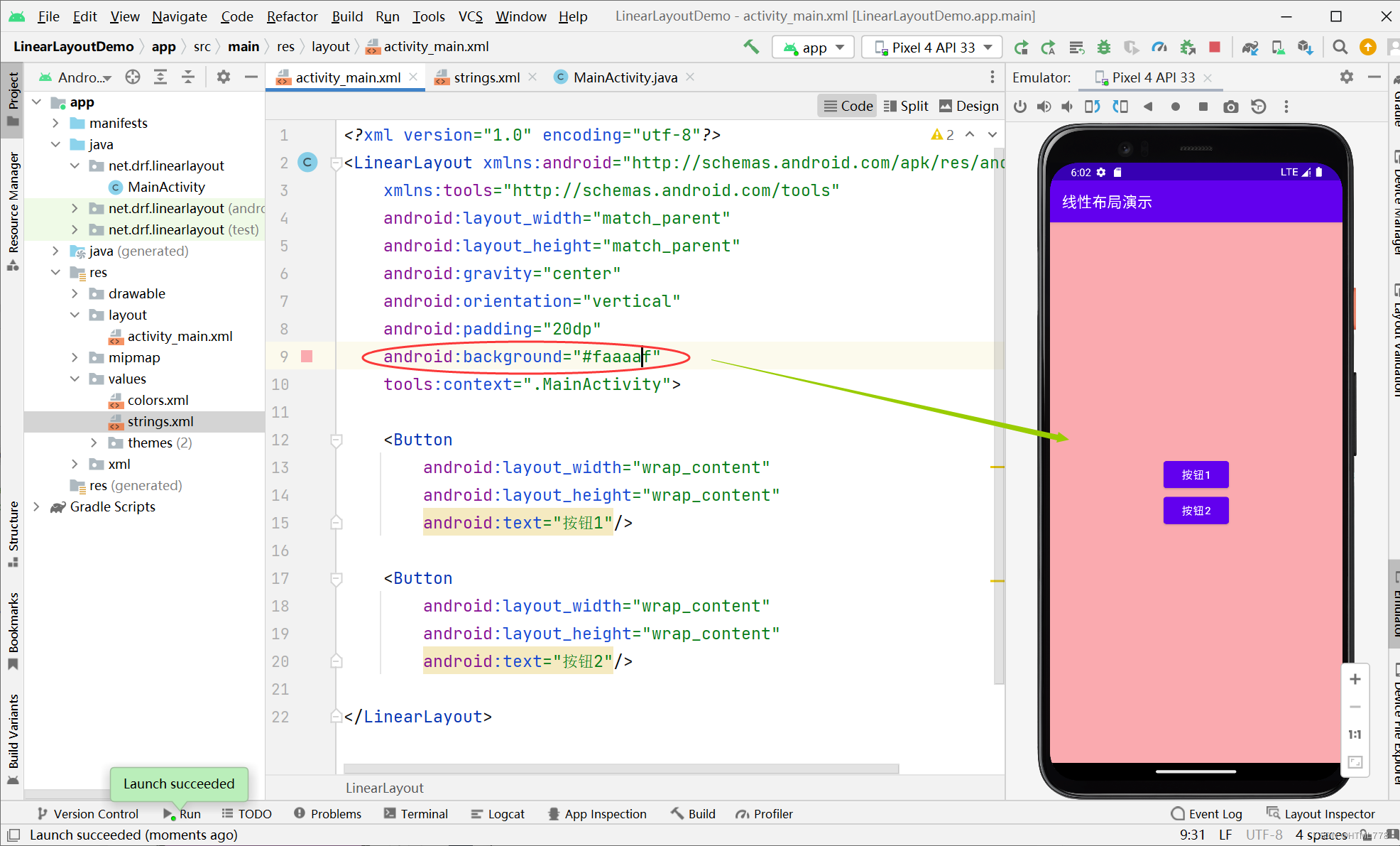Open the Layout Inspector panel
Viewport: 1400px width, 846px height.
pos(1320,814)
